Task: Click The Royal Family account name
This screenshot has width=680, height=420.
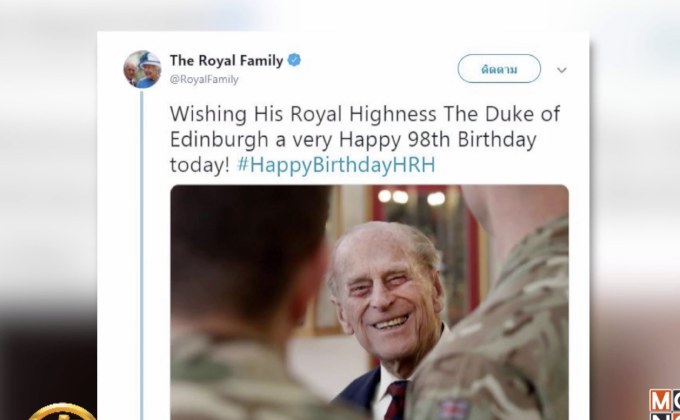Action: click(227, 60)
